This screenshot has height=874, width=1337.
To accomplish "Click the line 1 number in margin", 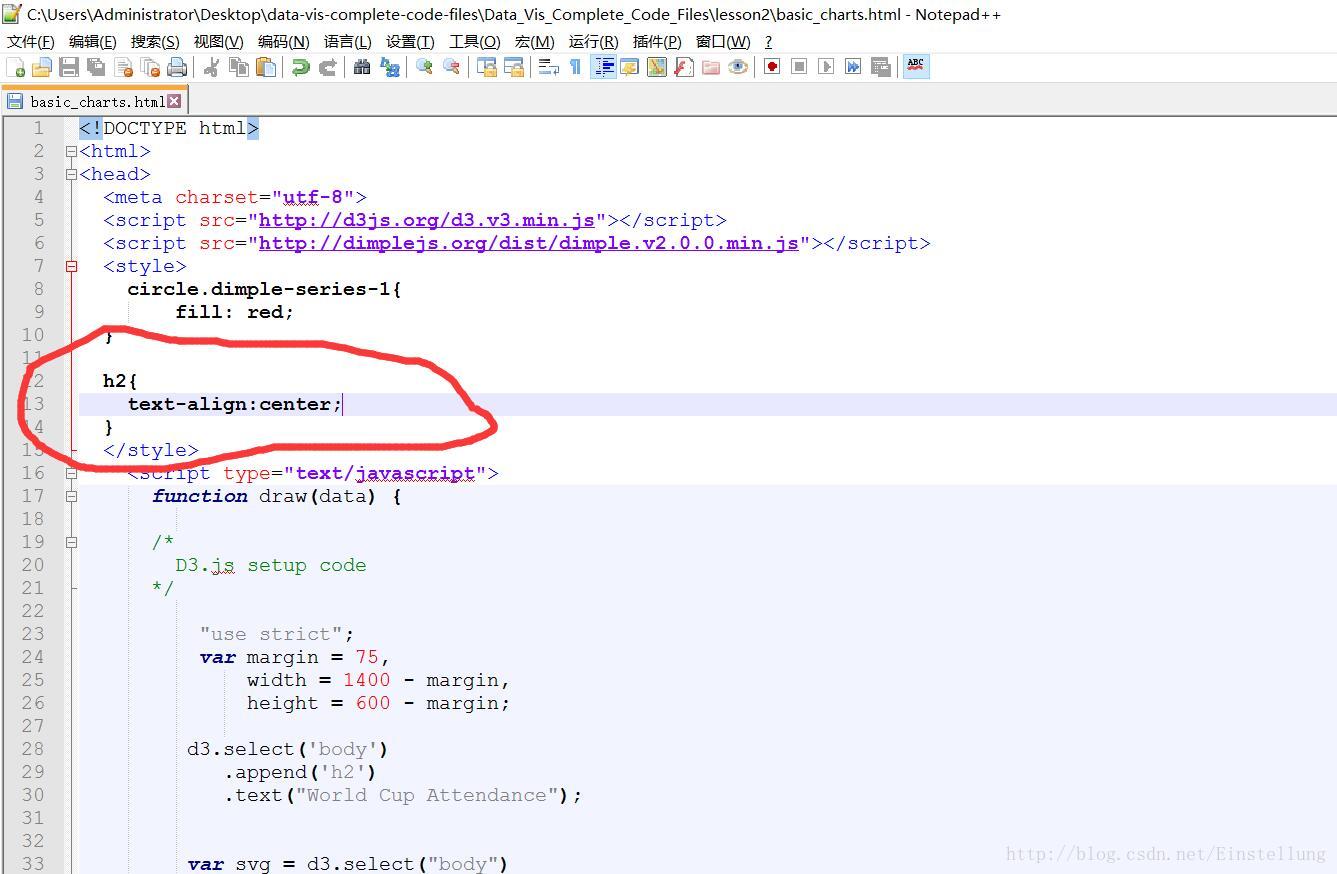I will tap(38, 128).
